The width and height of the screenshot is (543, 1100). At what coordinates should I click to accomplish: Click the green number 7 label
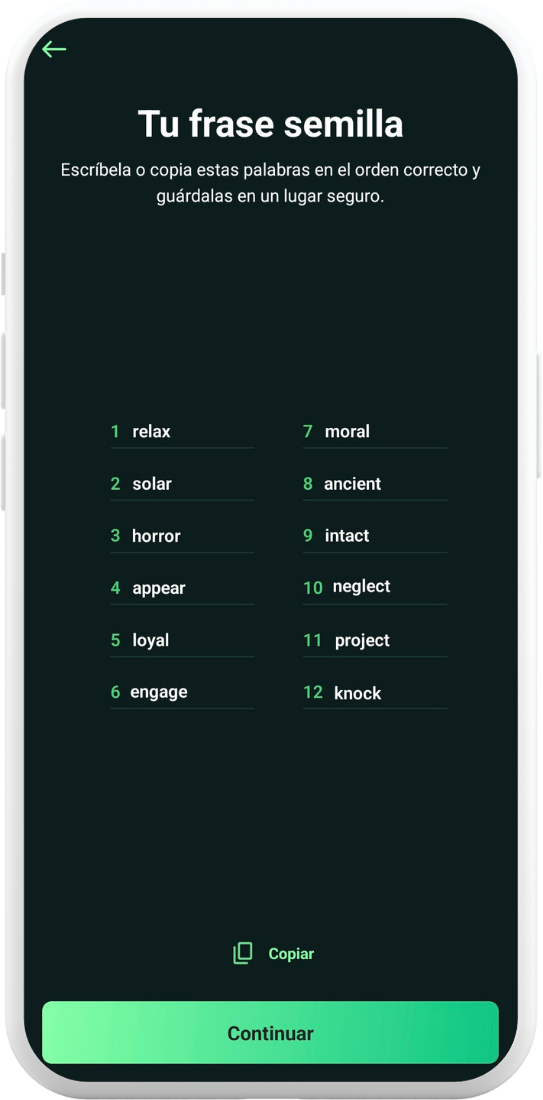point(308,431)
